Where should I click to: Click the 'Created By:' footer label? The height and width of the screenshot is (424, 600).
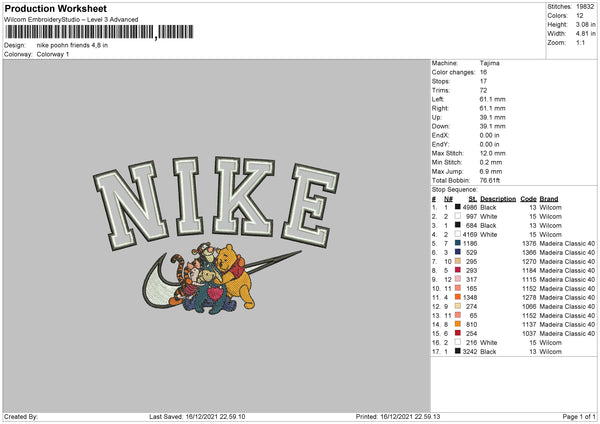coord(21,416)
